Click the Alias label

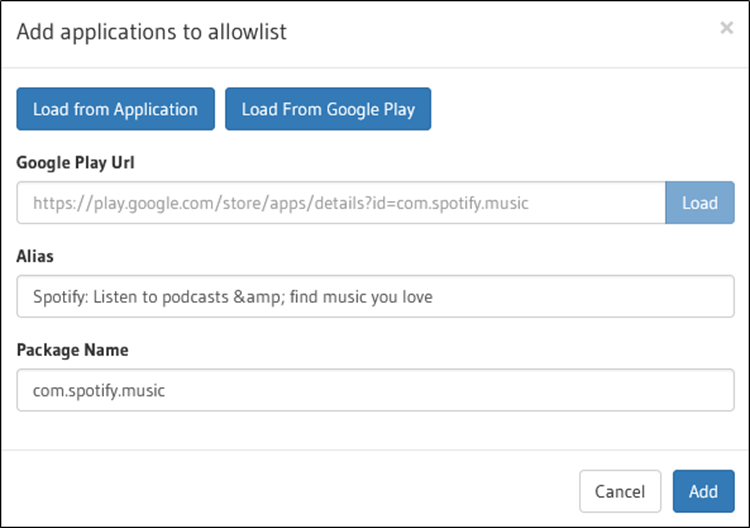point(35,256)
